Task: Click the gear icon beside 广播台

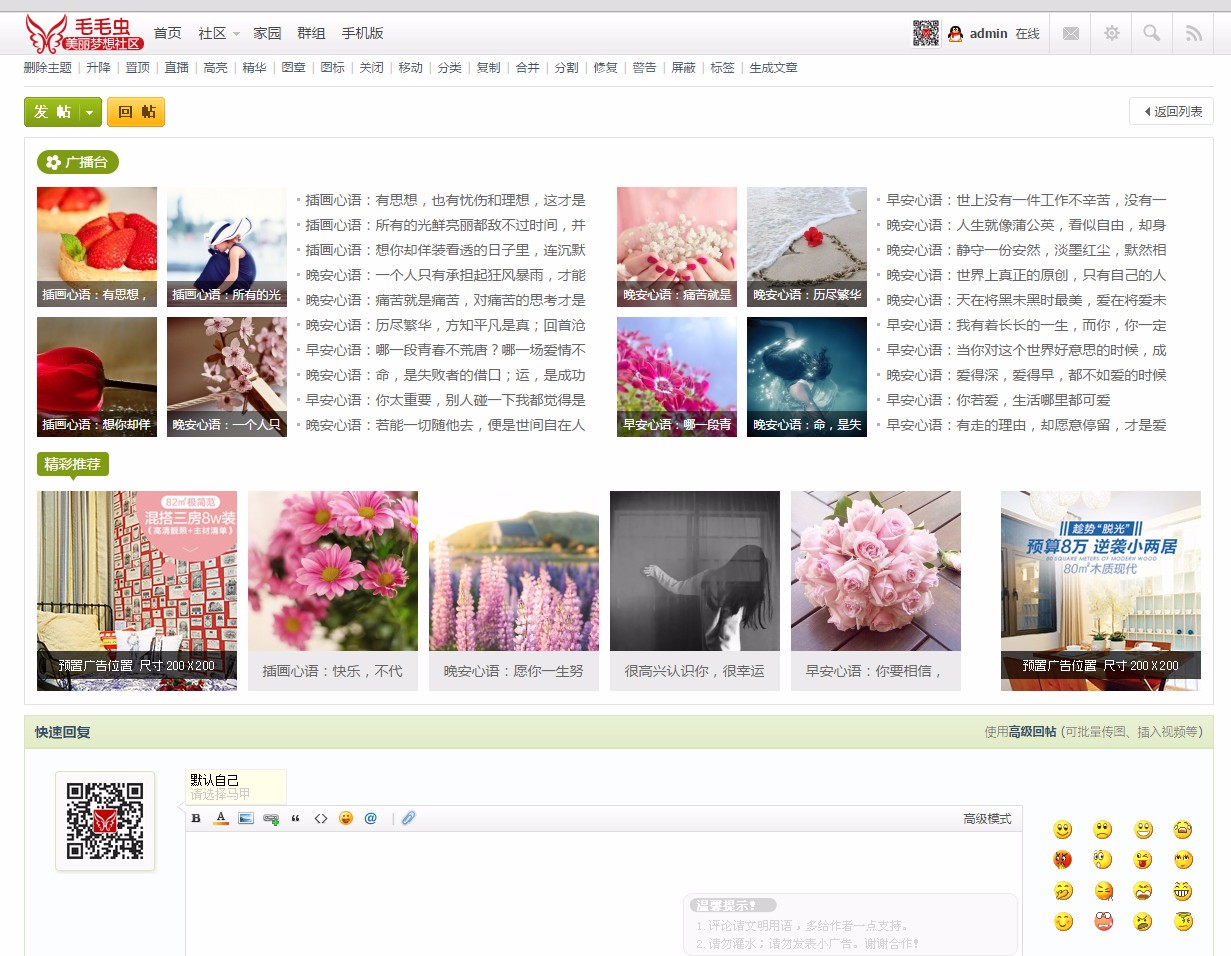Action: click(x=53, y=162)
